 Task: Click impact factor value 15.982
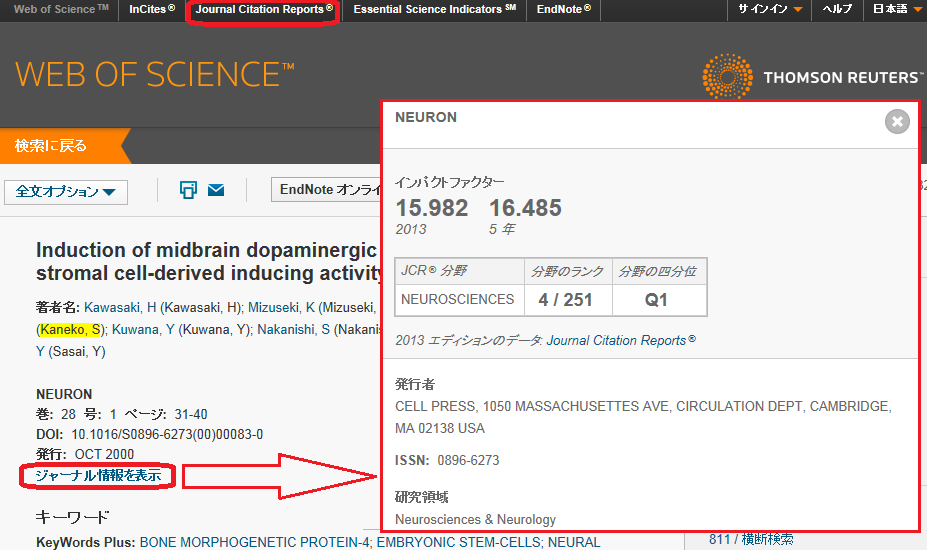431,208
